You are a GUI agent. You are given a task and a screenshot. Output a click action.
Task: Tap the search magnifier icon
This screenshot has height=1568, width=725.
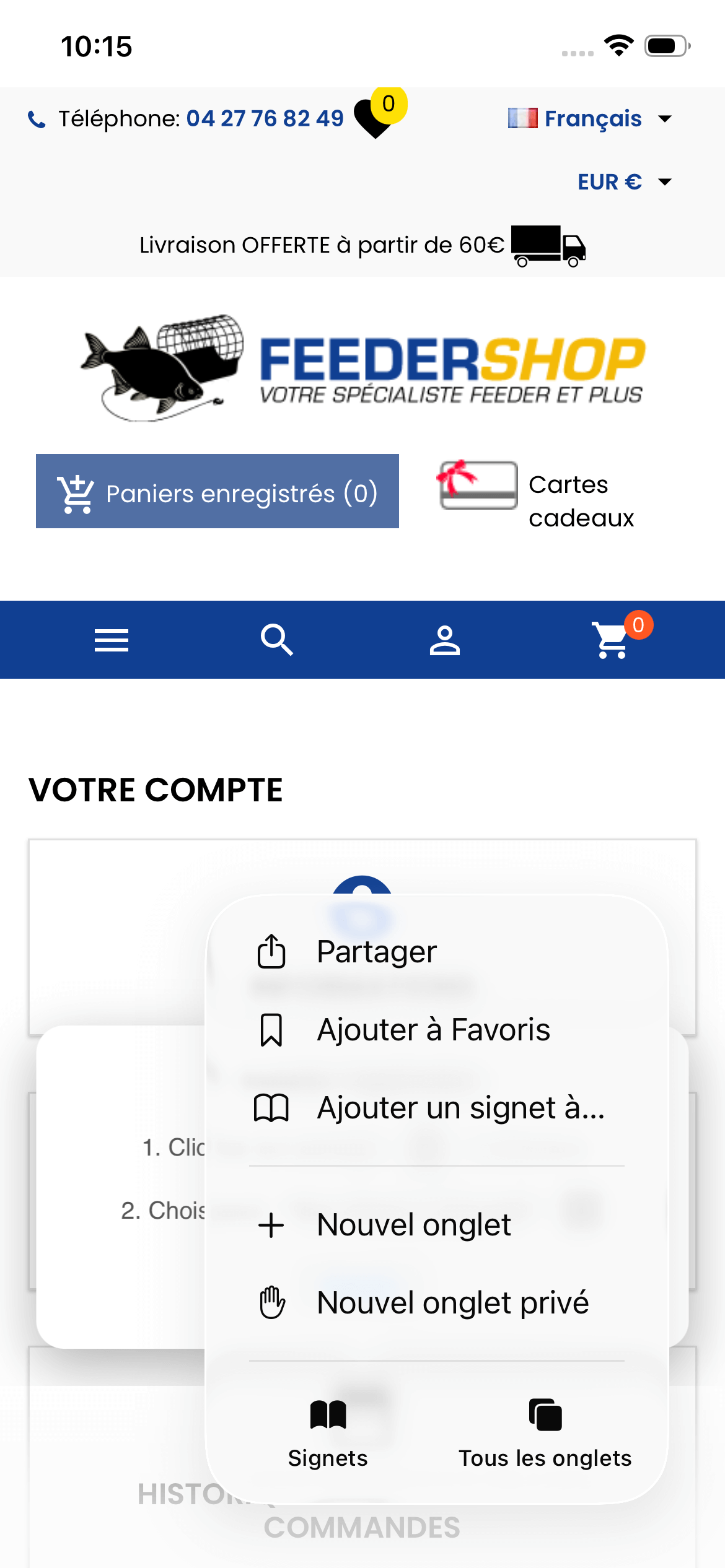click(x=277, y=640)
